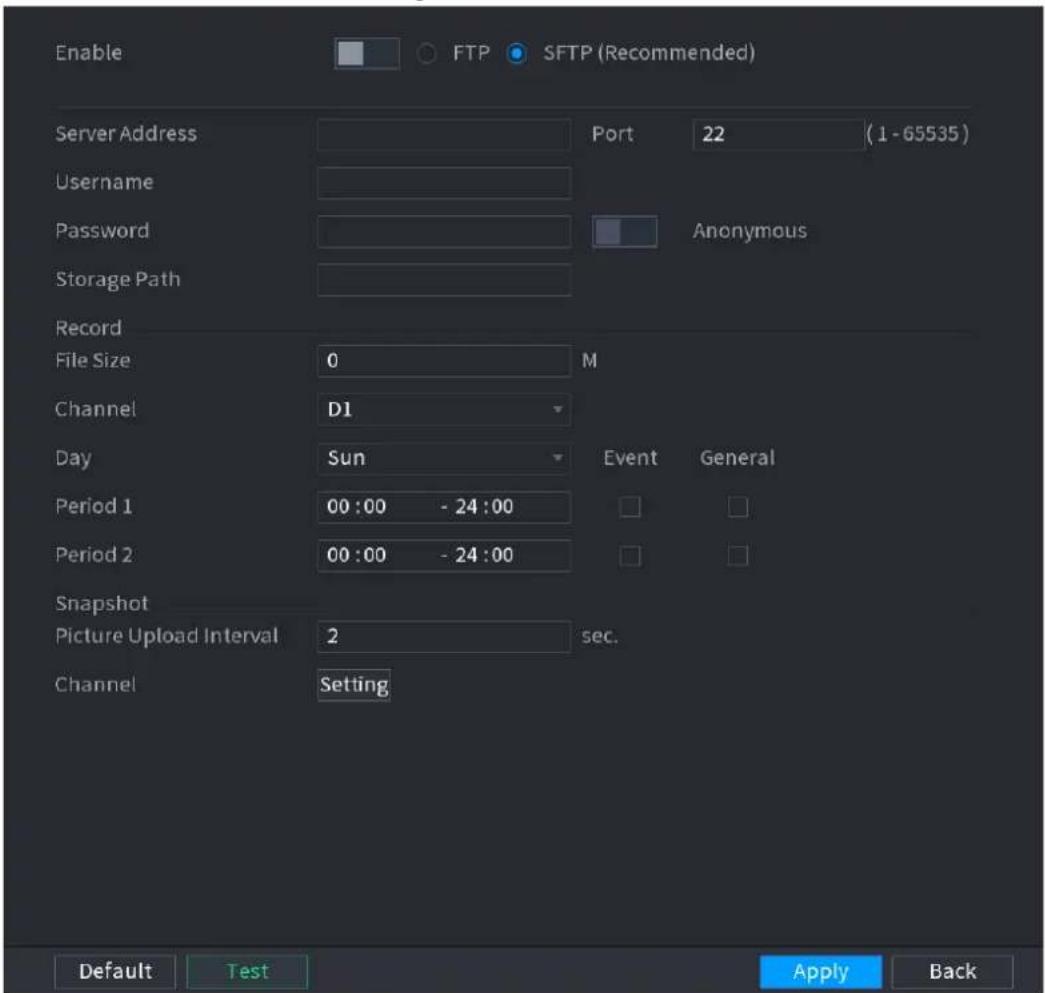Select the FTP radio button
Screen dimensions: 1045x993
427,53
